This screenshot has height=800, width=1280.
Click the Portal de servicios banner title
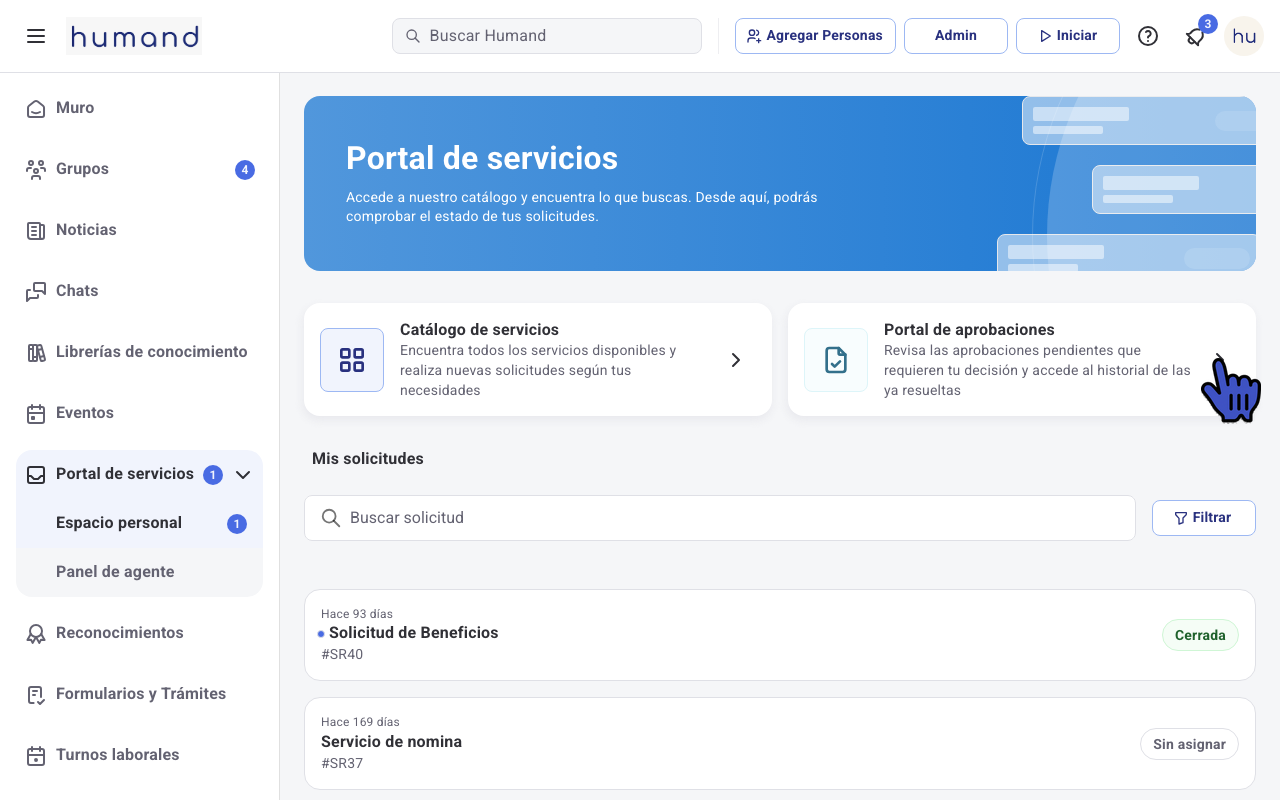click(482, 158)
